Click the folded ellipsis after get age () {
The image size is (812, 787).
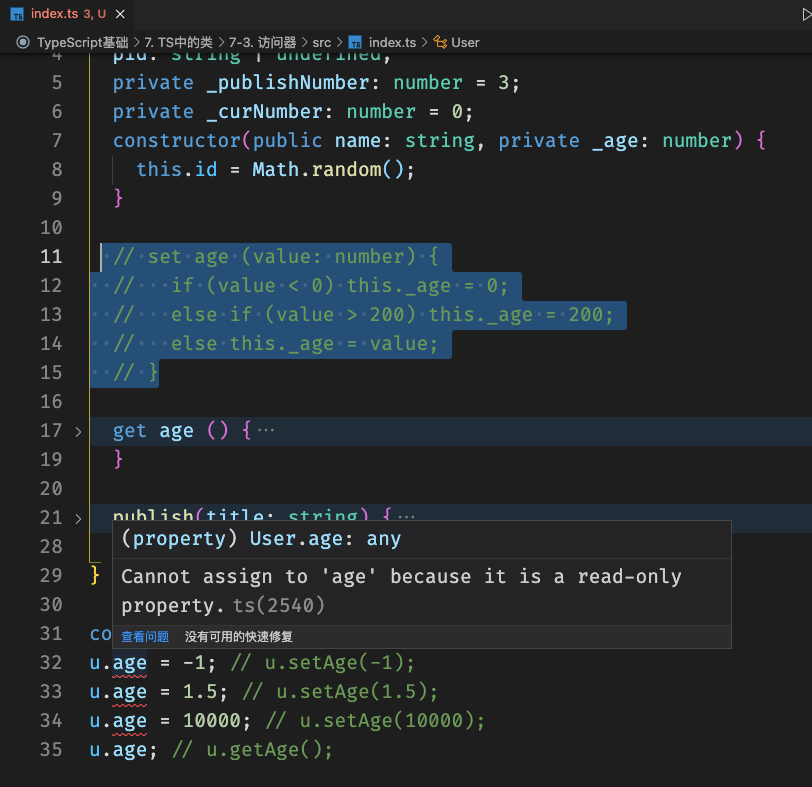click(x=266, y=430)
